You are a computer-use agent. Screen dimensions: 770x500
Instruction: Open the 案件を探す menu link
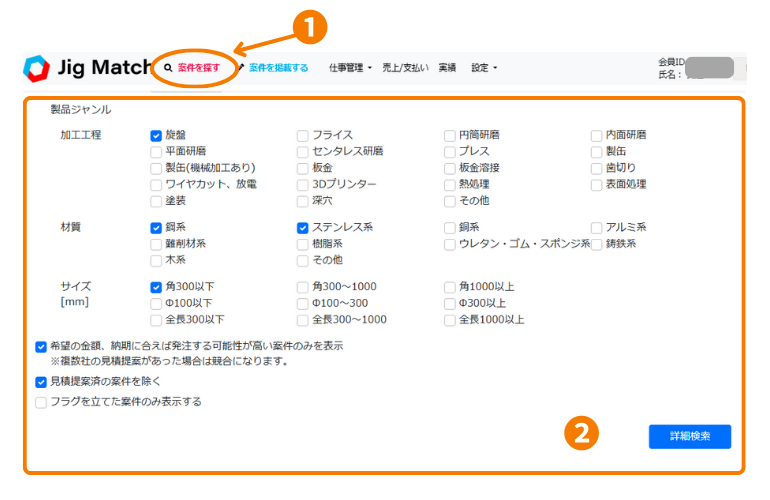tap(199, 68)
